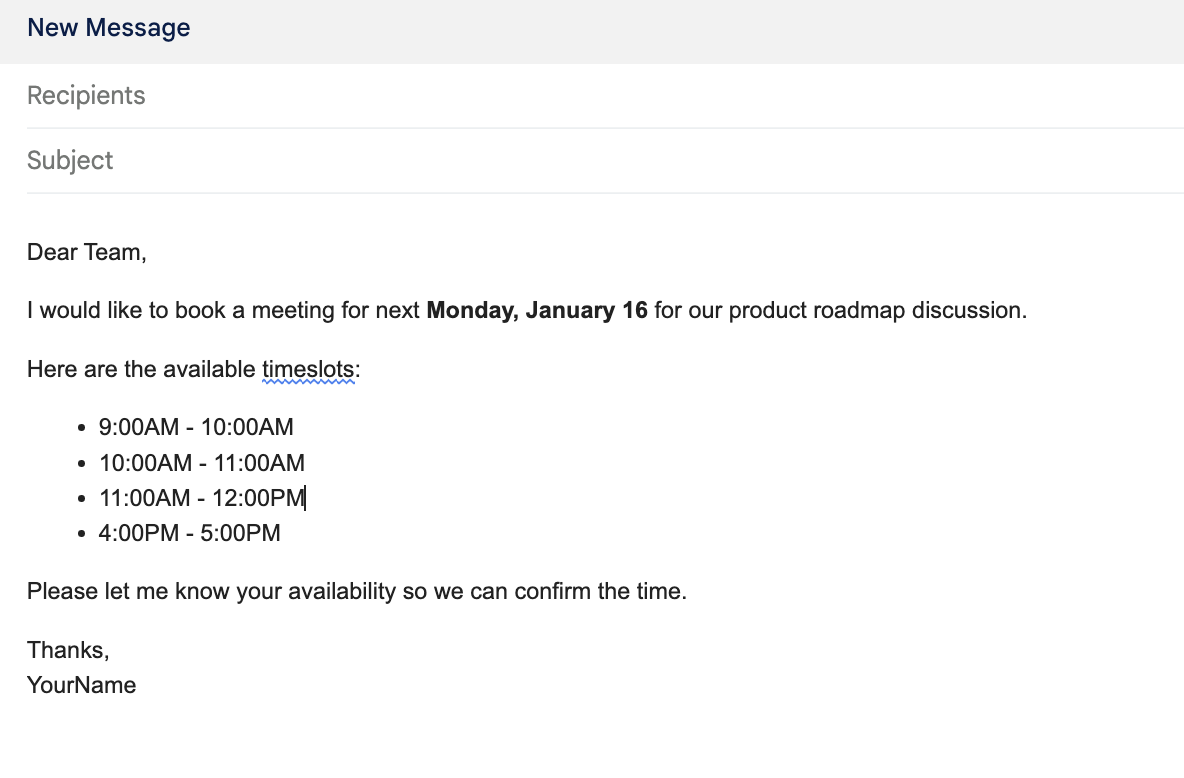Click the New Message title bar
Viewport: 1184px width, 778px height.
coord(108,28)
